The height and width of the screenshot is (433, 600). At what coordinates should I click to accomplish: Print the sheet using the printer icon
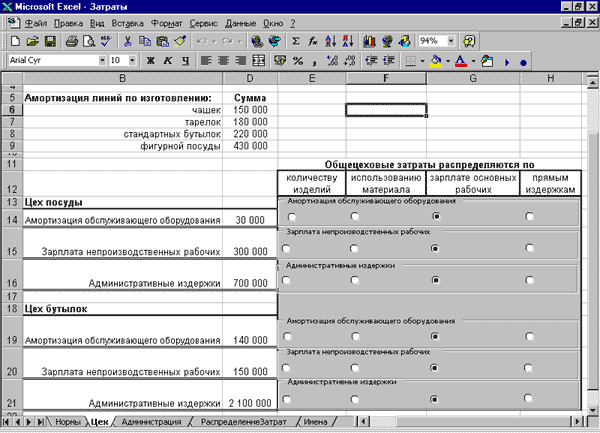[x=72, y=41]
